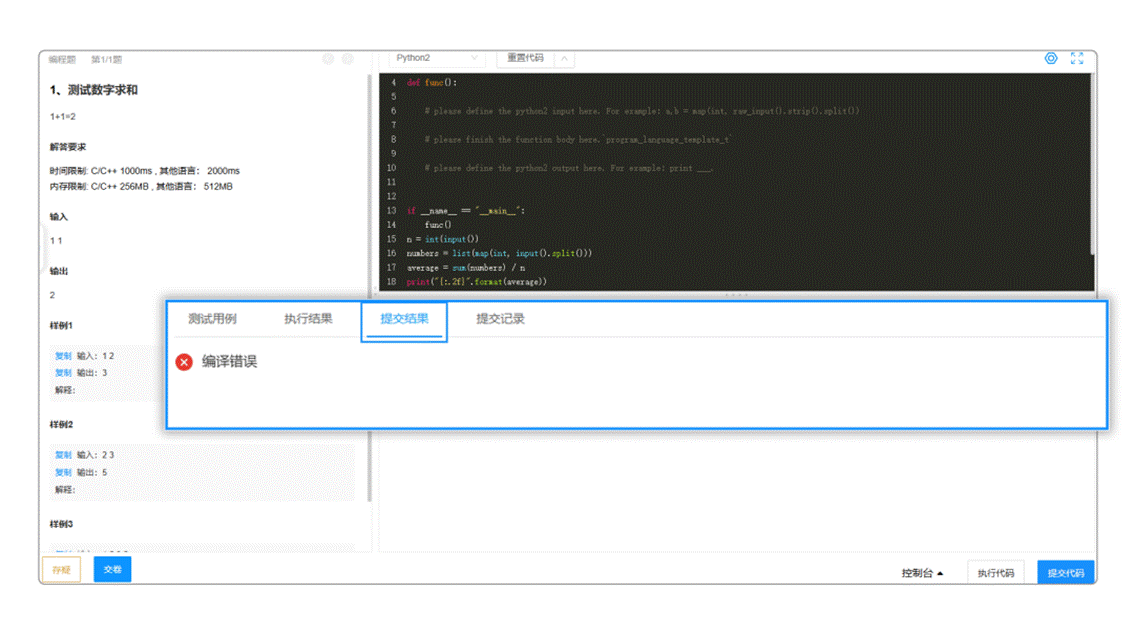Click the 执行代码 run code button

pos(996,573)
